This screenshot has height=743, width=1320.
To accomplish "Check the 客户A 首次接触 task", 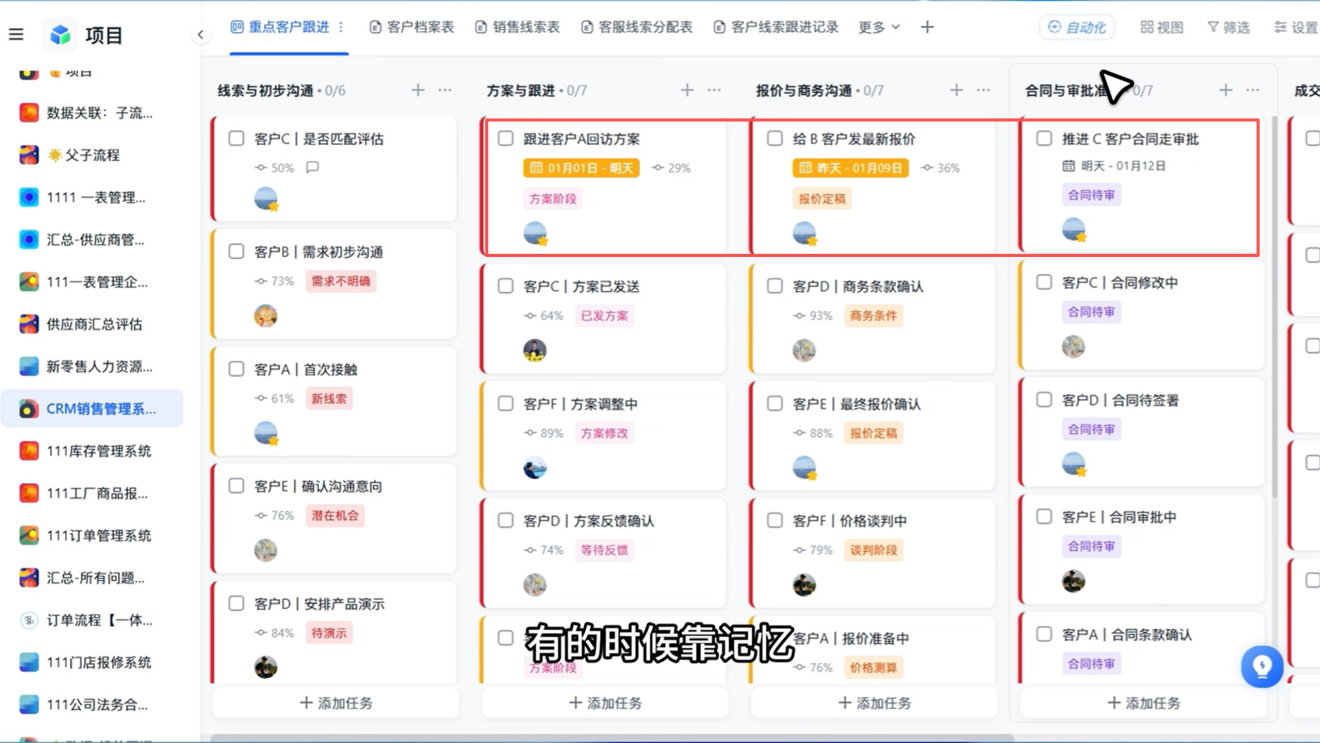I will coord(236,368).
